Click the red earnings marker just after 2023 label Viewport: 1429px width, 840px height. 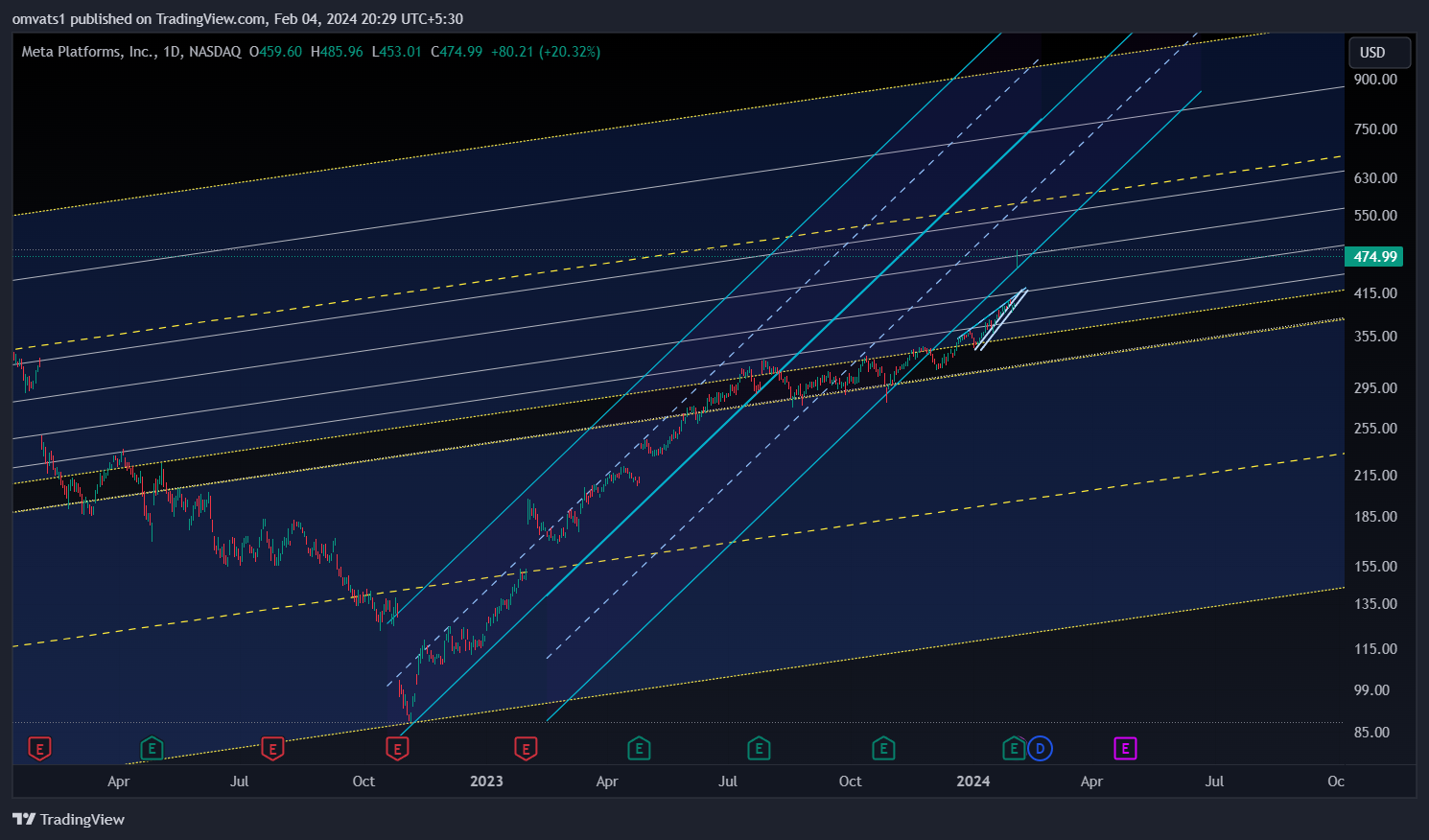click(525, 748)
